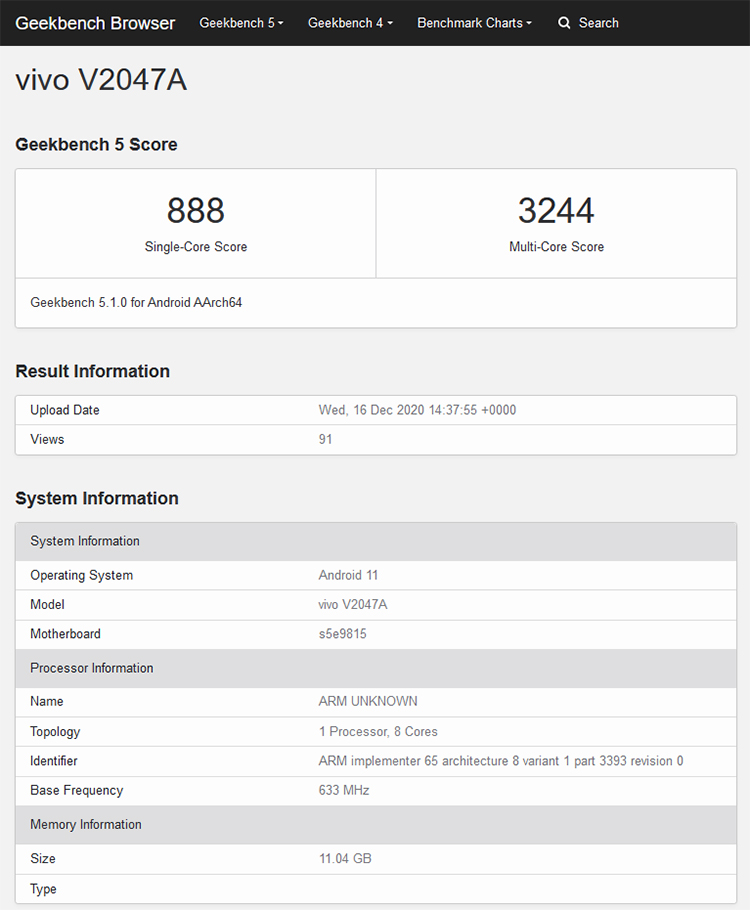Select the Android 11 operating system value

(348, 575)
